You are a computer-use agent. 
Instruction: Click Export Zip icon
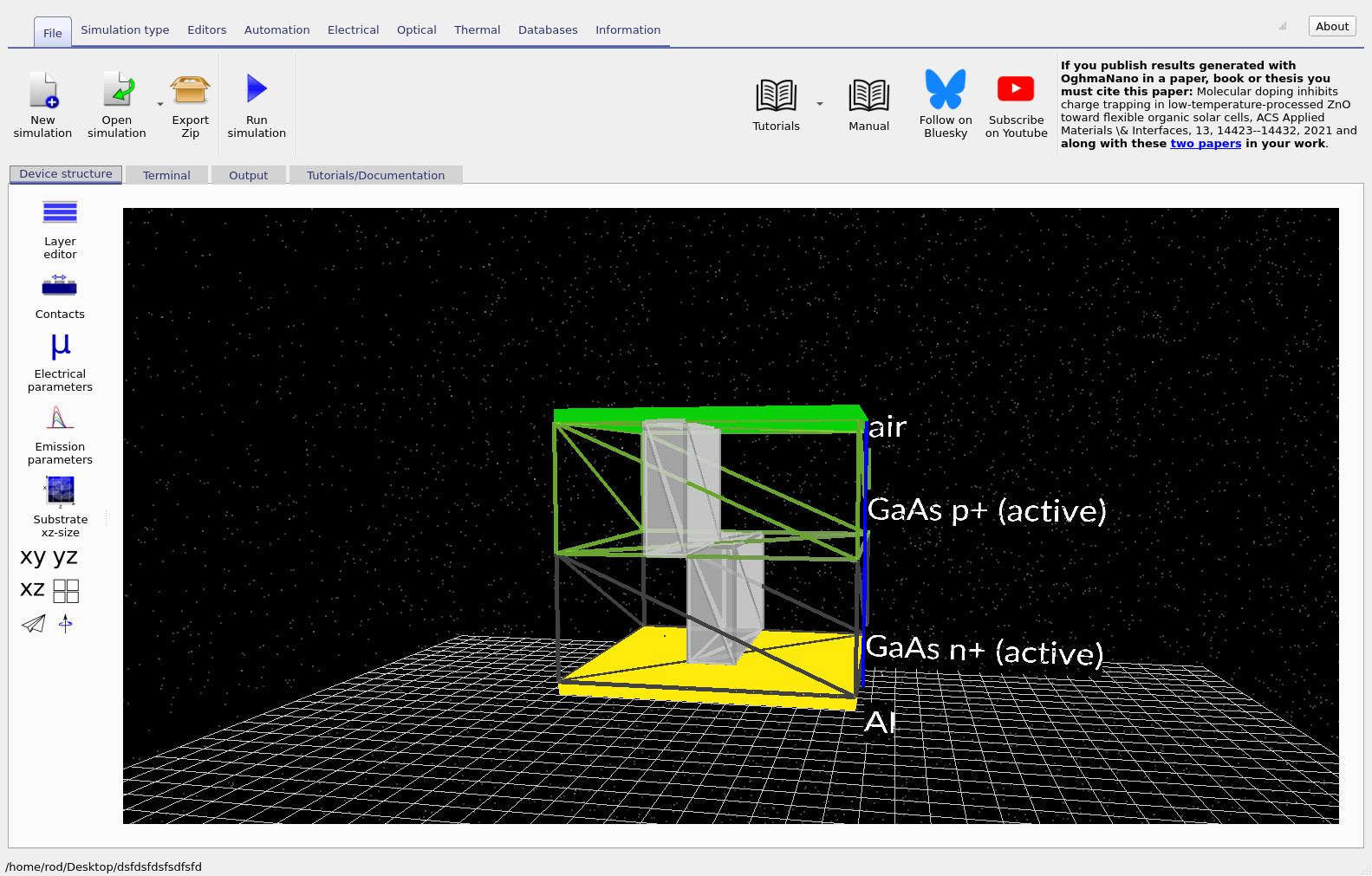[x=190, y=89]
